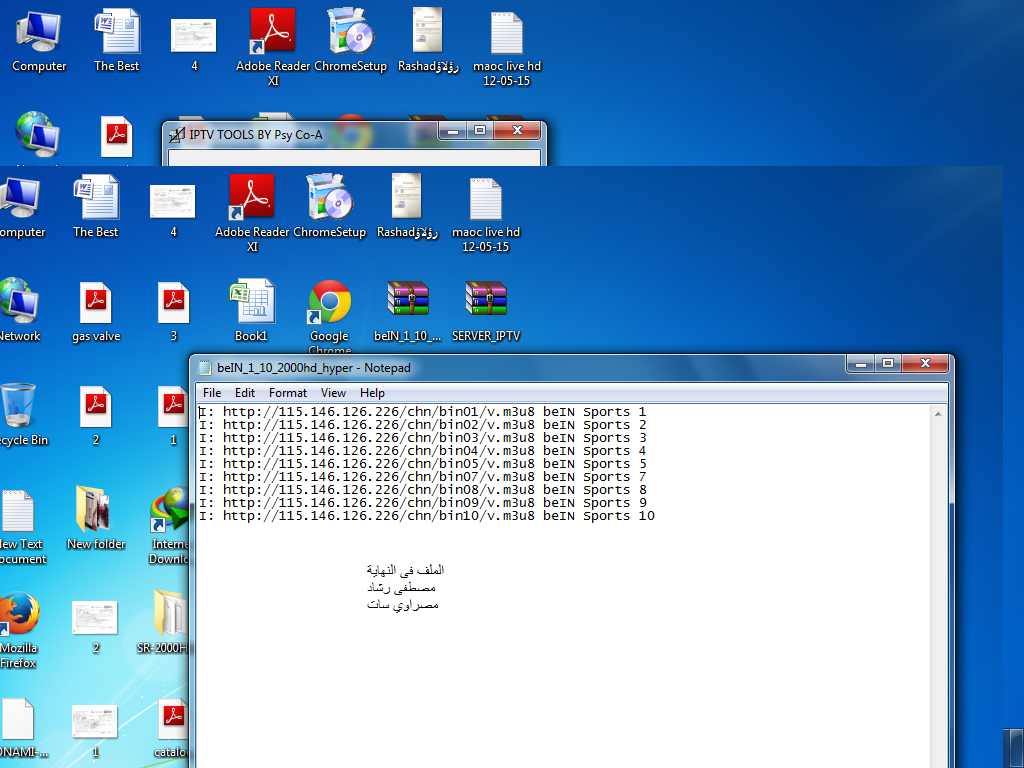Open the View menu in Notepad
The height and width of the screenshot is (768, 1024).
click(x=333, y=392)
